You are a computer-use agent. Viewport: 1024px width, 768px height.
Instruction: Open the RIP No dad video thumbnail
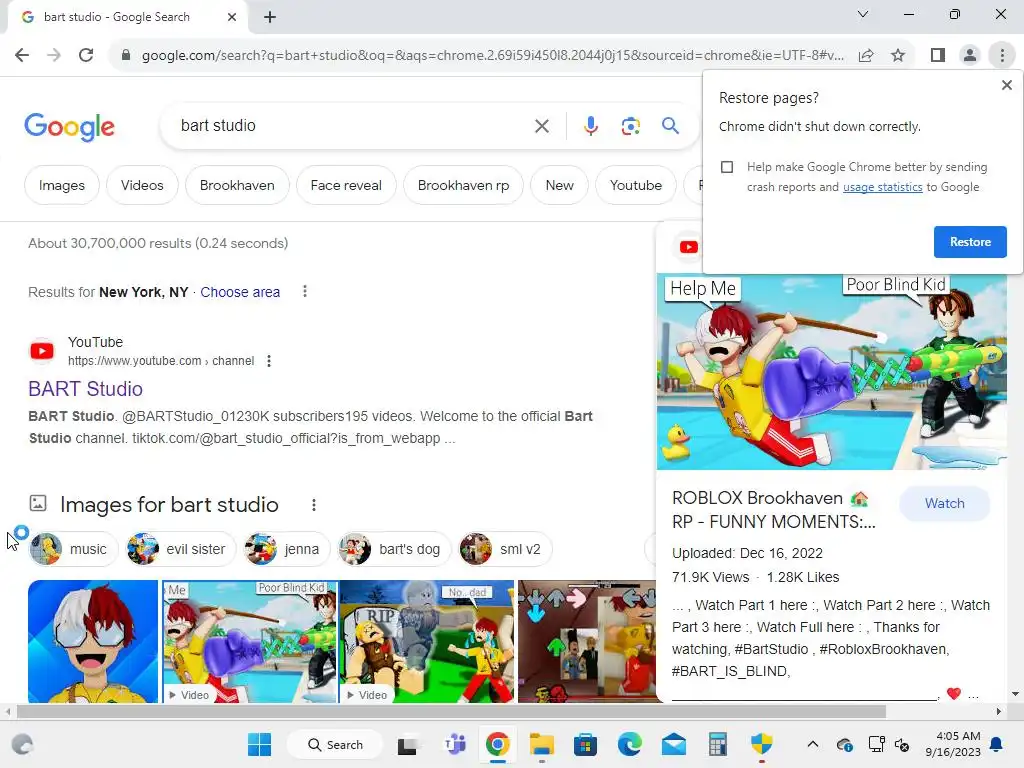[x=426, y=641]
